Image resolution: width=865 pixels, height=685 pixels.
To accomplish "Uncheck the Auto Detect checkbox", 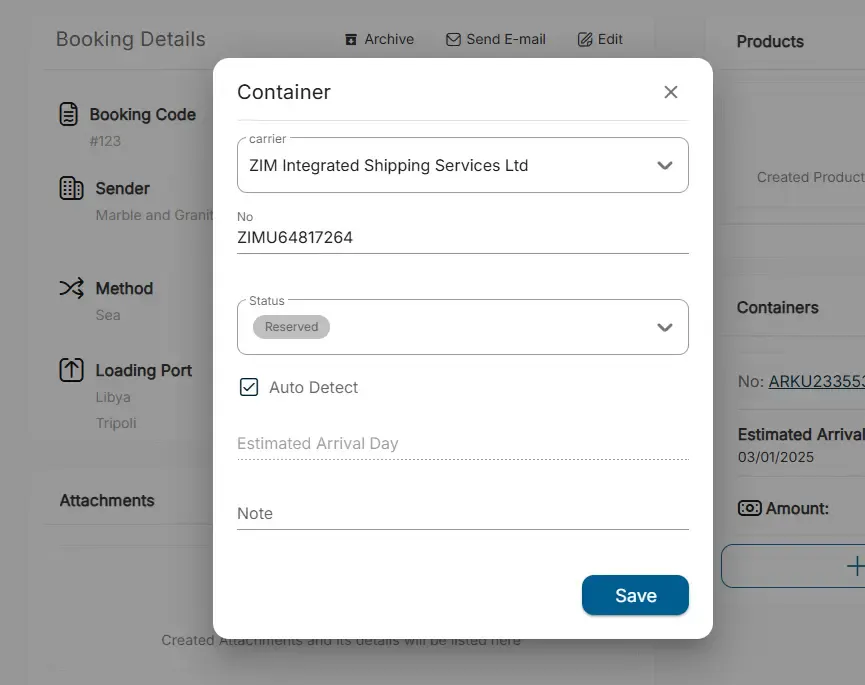I will (x=249, y=387).
